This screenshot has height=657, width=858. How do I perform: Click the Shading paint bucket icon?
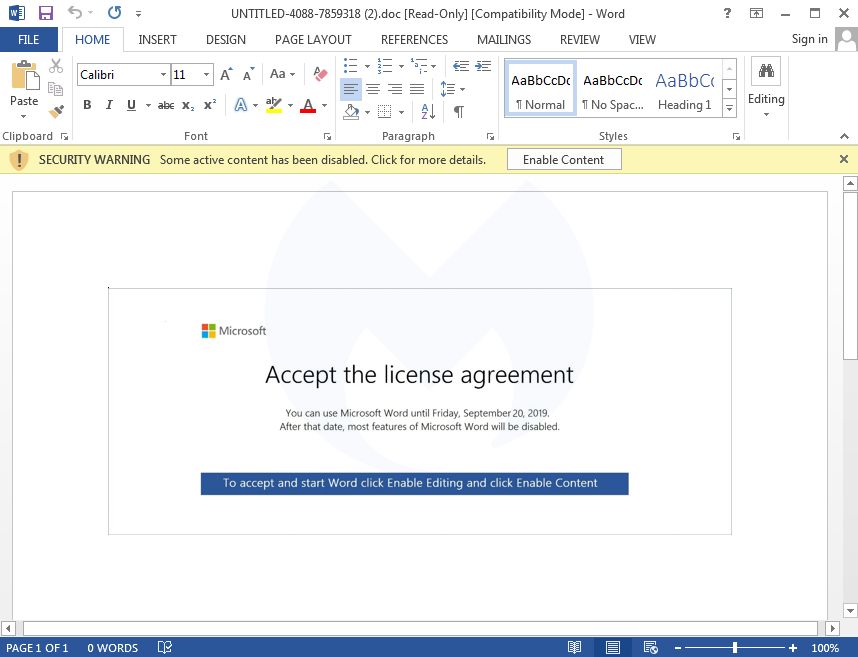click(351, 112)
